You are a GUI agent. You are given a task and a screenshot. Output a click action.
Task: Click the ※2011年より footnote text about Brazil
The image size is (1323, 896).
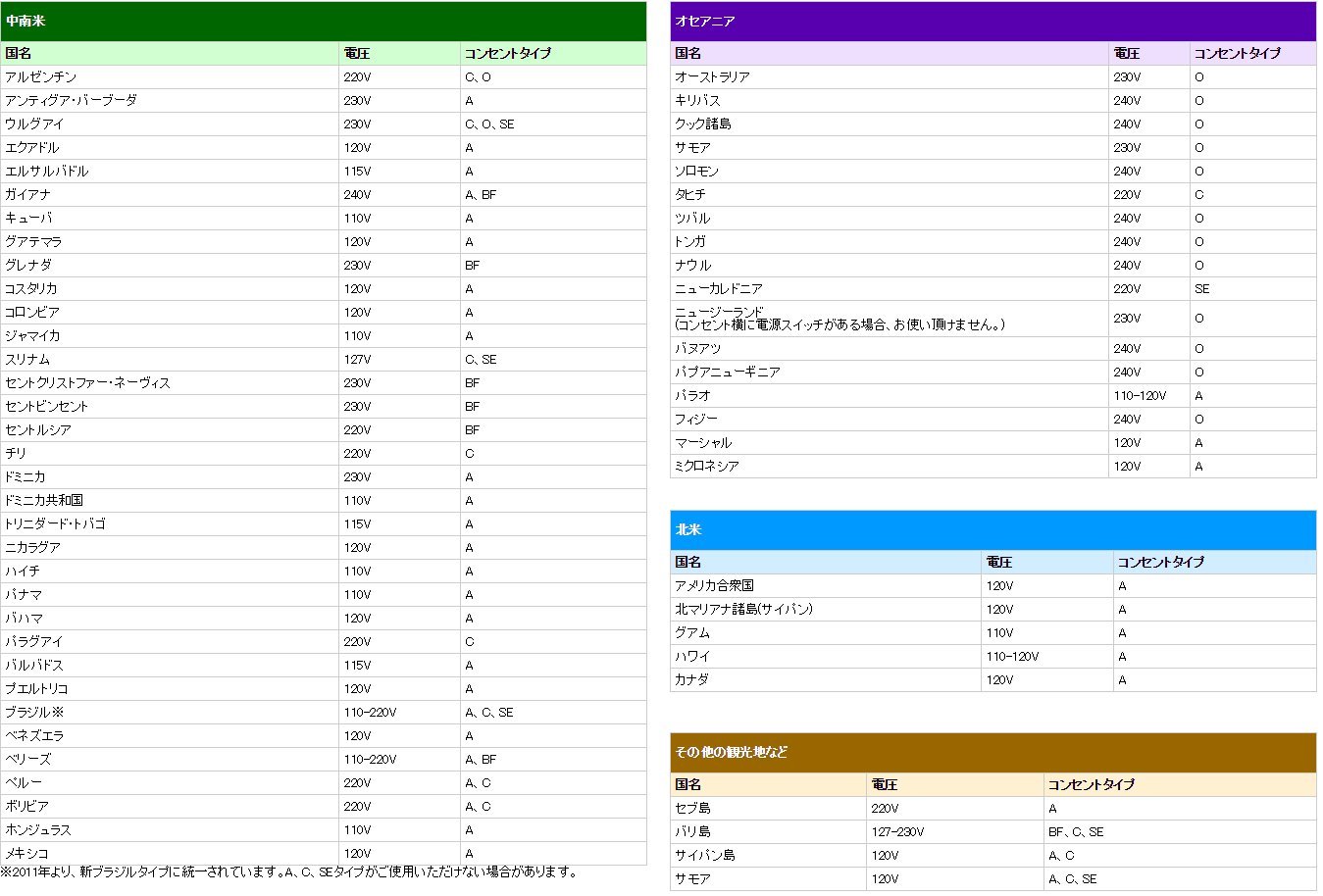289,871
